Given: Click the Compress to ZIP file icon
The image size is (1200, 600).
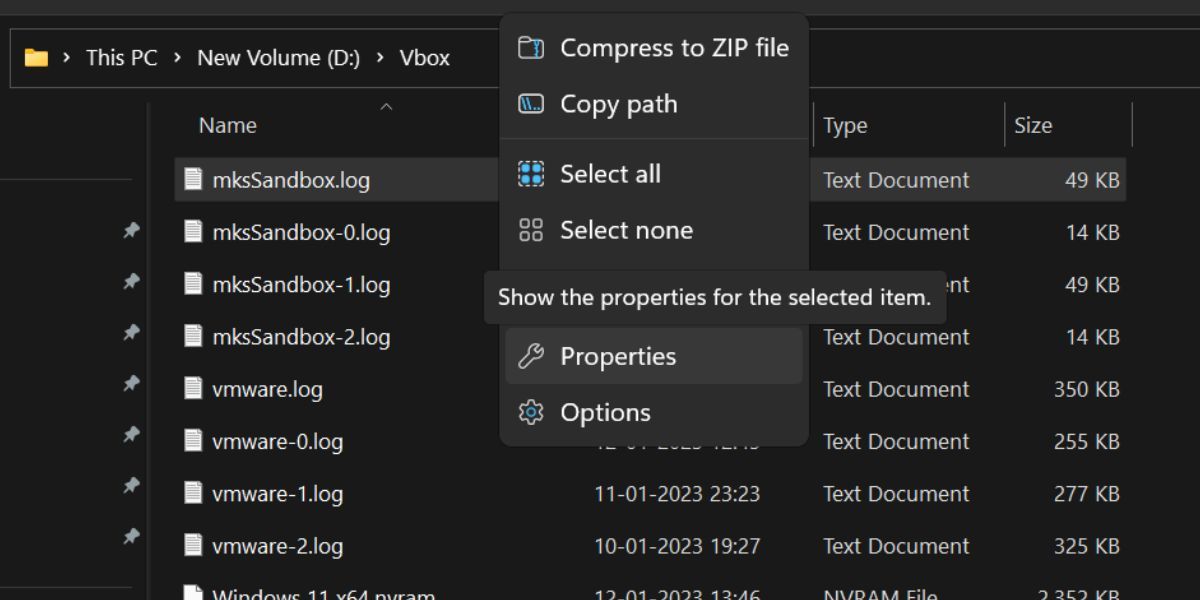Looking at the screenshot, I should click(531, 48).
